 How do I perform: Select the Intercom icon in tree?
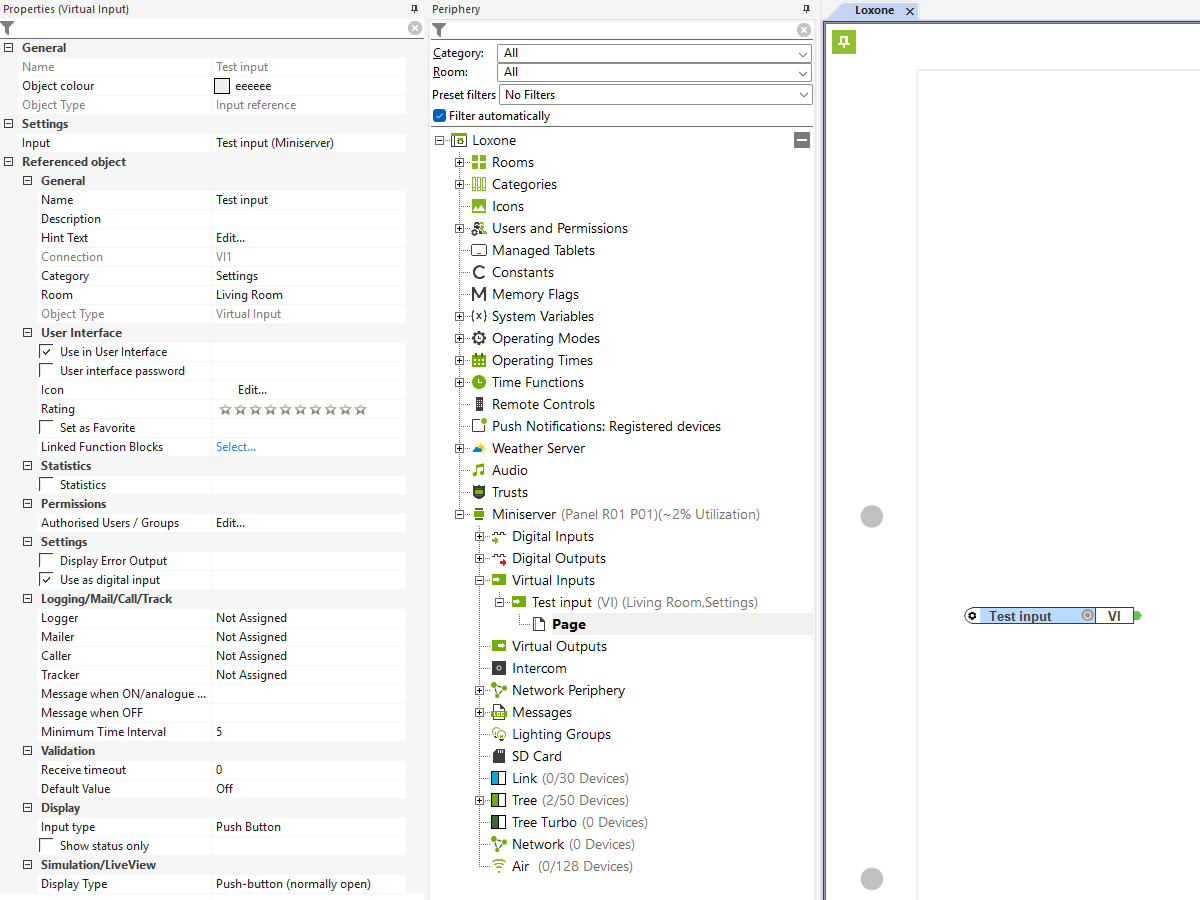coord(499,668)
